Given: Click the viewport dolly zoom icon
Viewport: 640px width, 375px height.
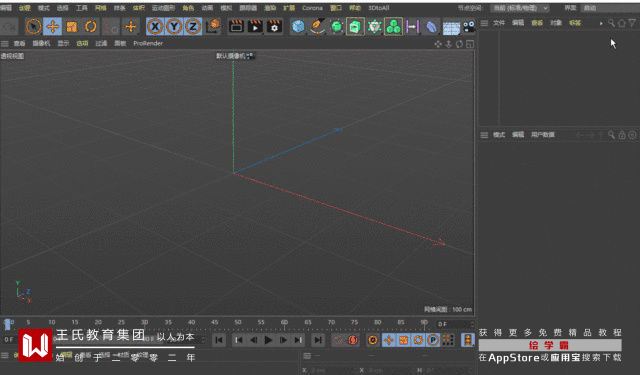Looking at the screenshot, I should pos(449,44).
